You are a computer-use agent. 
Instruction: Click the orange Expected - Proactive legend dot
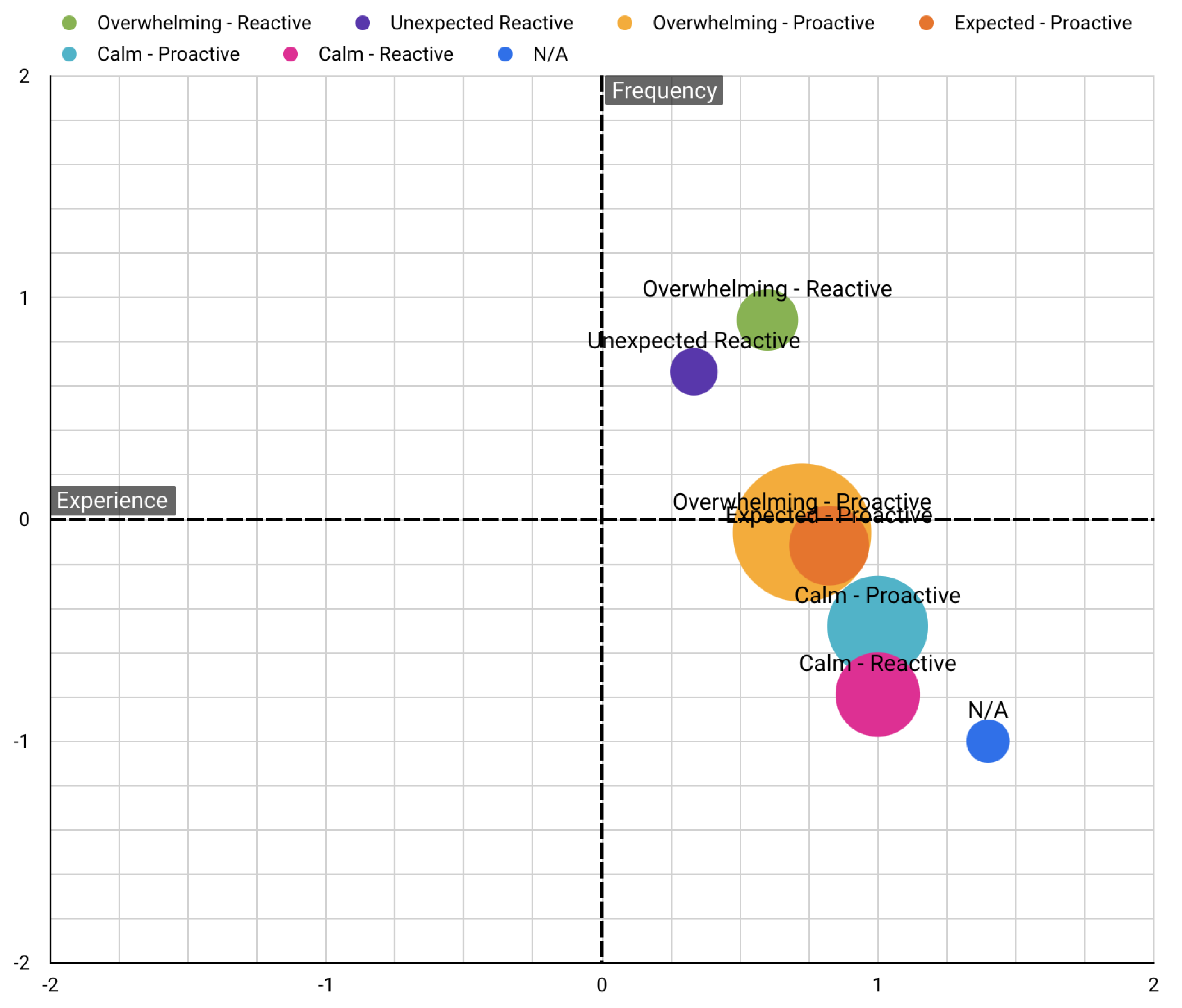[x=927, y=23]
